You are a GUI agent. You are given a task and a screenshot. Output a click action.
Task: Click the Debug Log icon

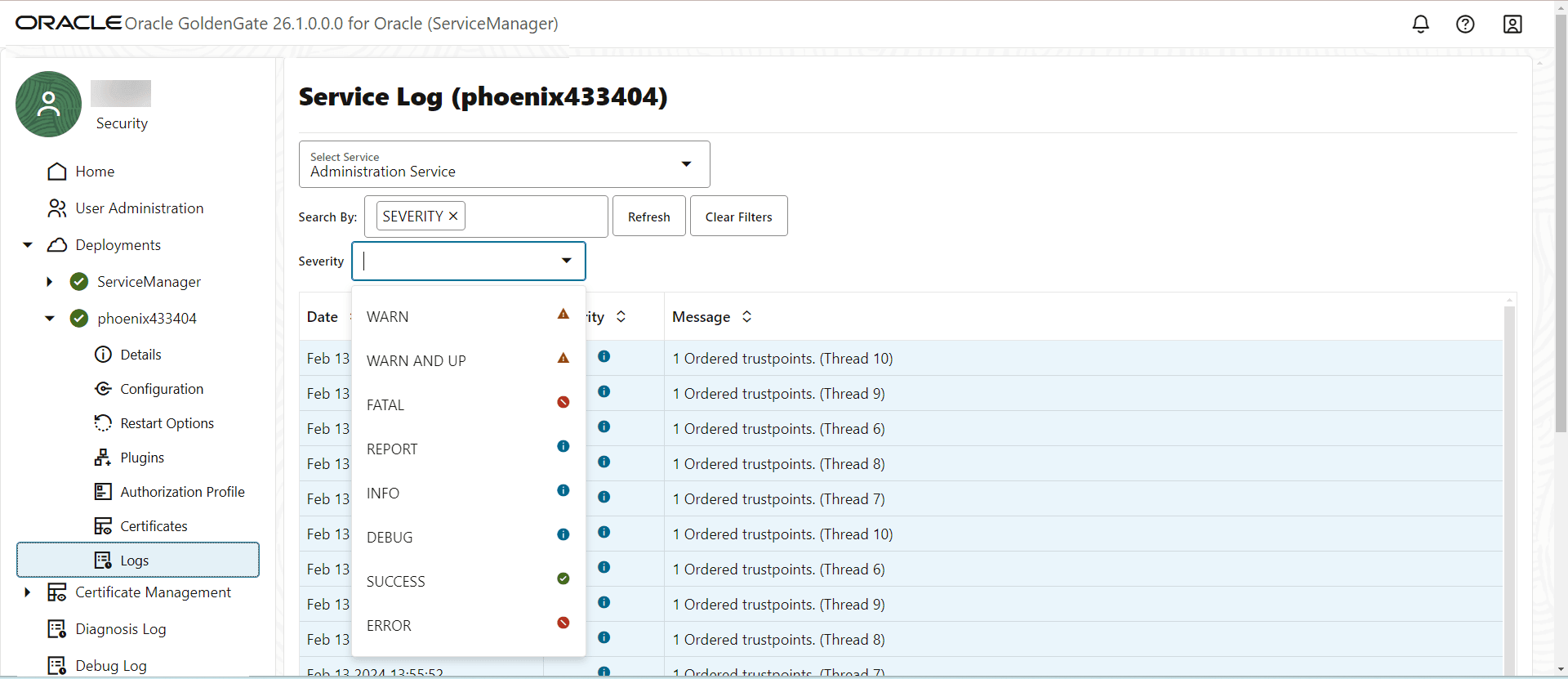[x=57, y=666]
